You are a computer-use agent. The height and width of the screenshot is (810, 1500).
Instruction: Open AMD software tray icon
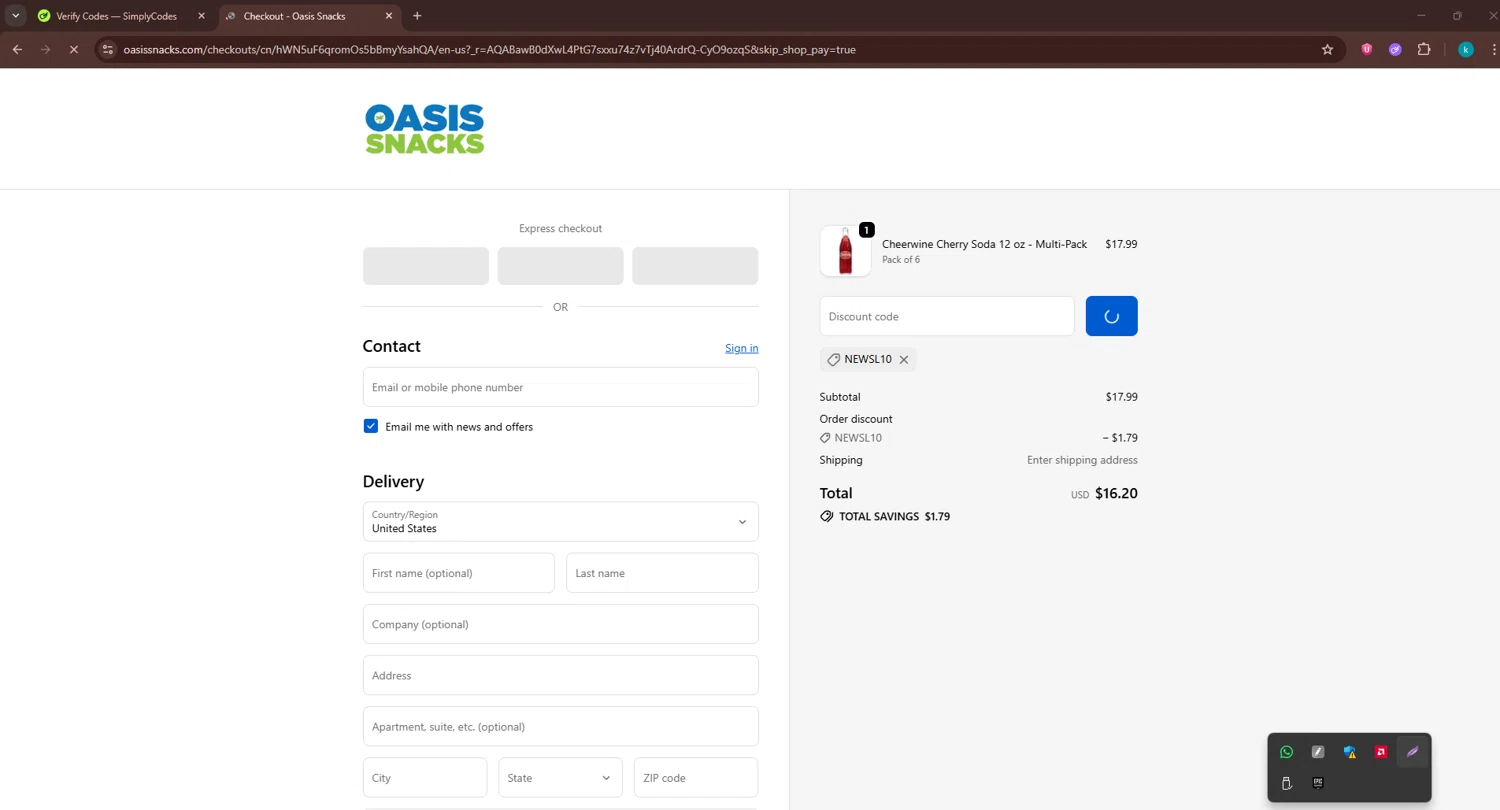pyautogui.click(x=1381, y=752)
